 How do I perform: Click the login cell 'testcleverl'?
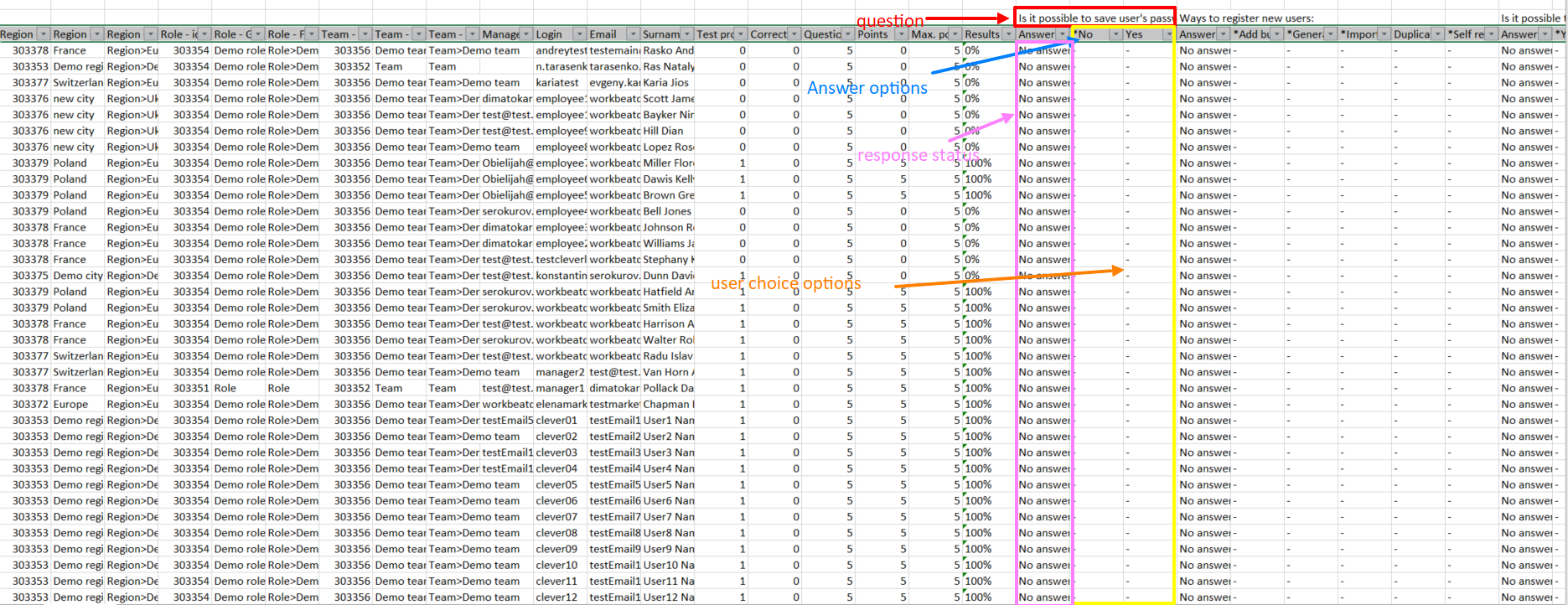(x=561, y=260)
